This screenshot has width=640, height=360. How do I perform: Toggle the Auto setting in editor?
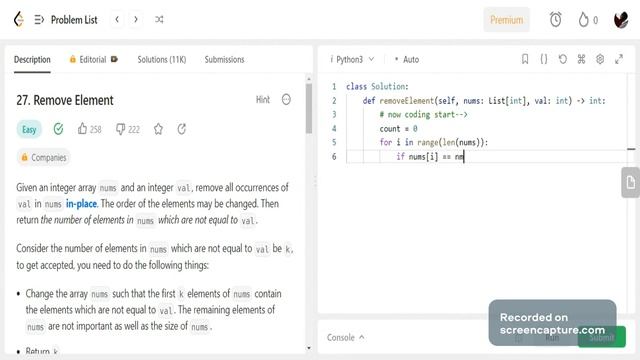[407, 60]
